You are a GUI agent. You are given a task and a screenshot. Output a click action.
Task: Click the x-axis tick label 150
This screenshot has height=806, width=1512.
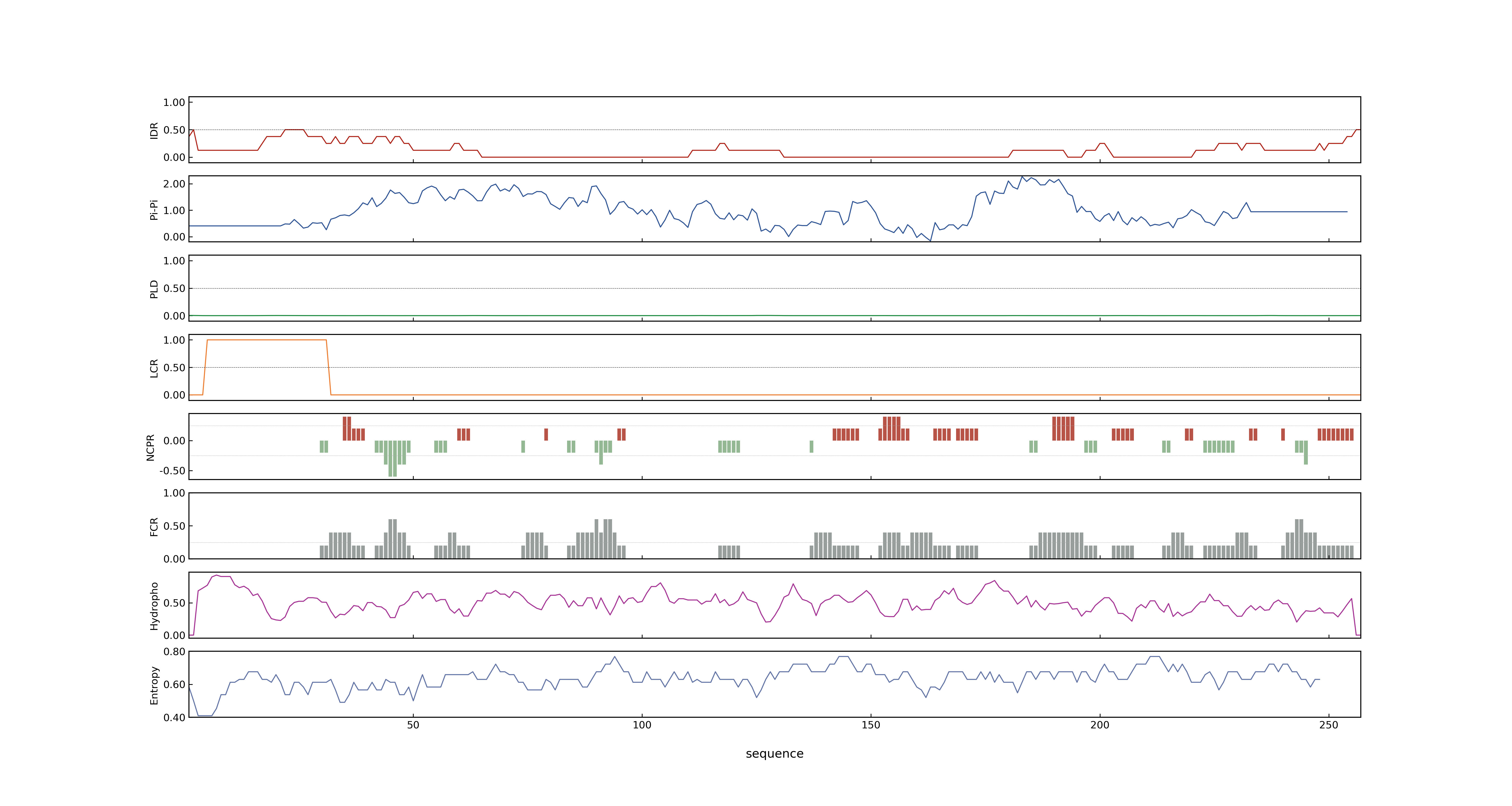[871, 725]
